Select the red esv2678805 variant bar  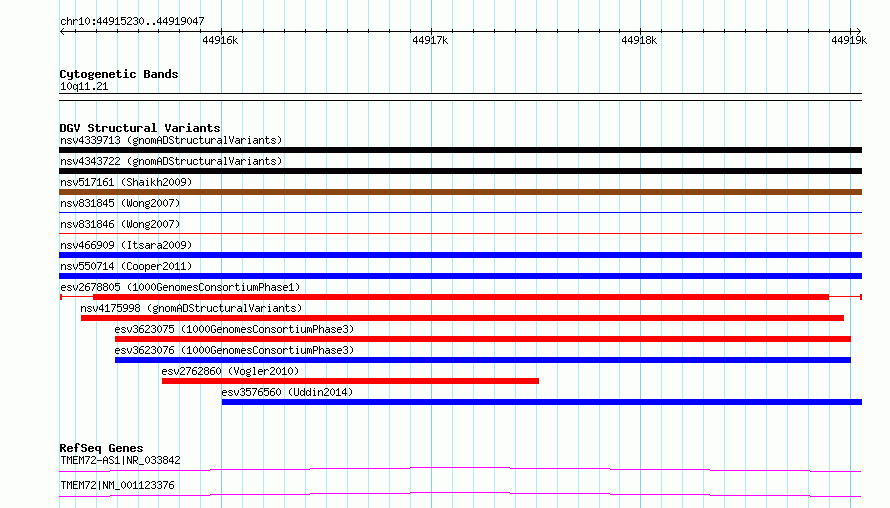(x=461, y=297)
